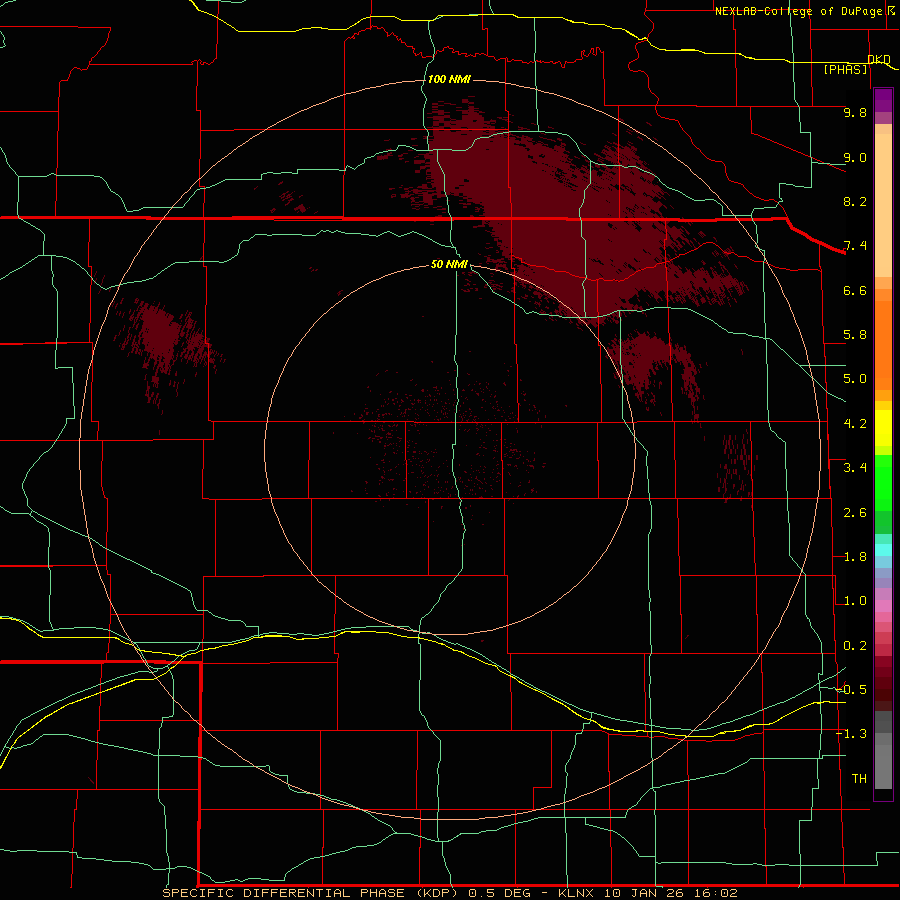This screenshot has height=900, width=900.
Task: Click the 2.6 color scale value
Action: [855, 513]
